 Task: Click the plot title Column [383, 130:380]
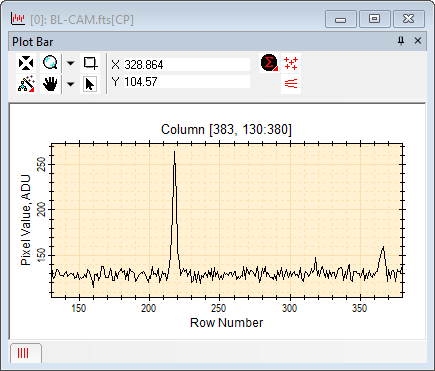(226, 129)
